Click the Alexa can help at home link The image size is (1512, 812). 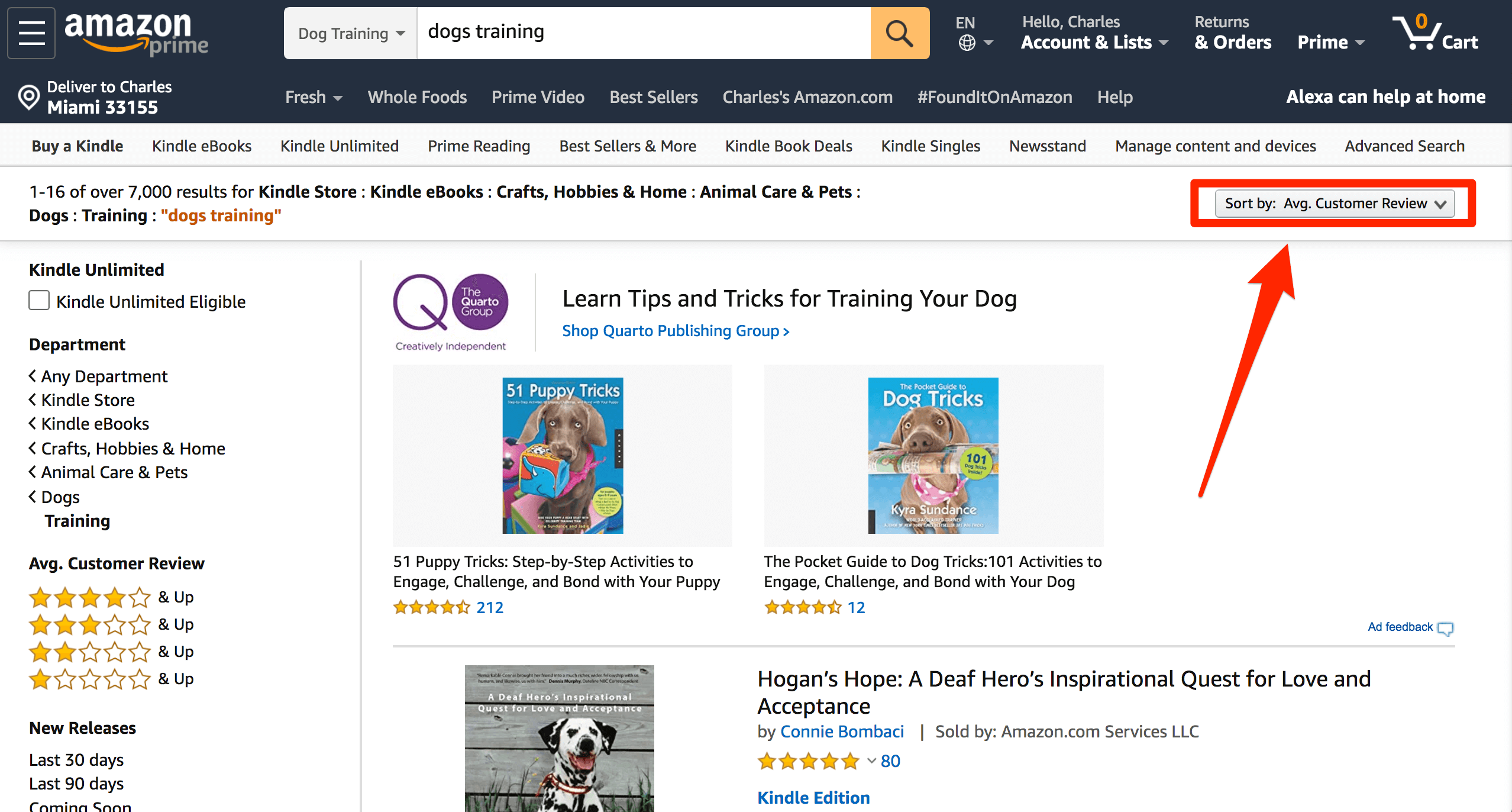[1385, 96]
